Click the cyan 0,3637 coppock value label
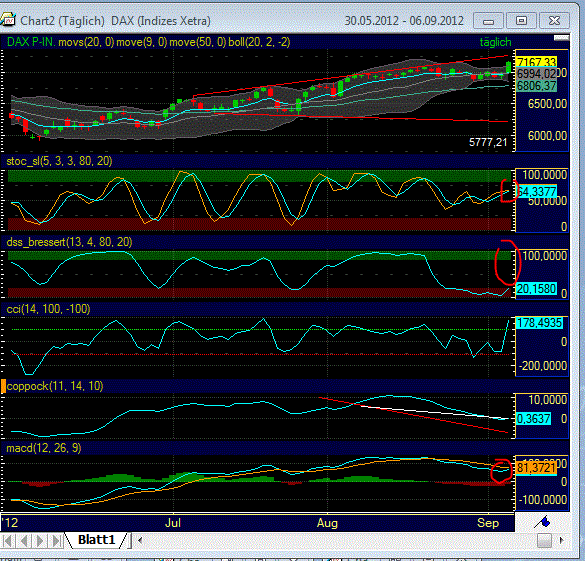Viewport: 585px width, 561px height. (533, 419)
